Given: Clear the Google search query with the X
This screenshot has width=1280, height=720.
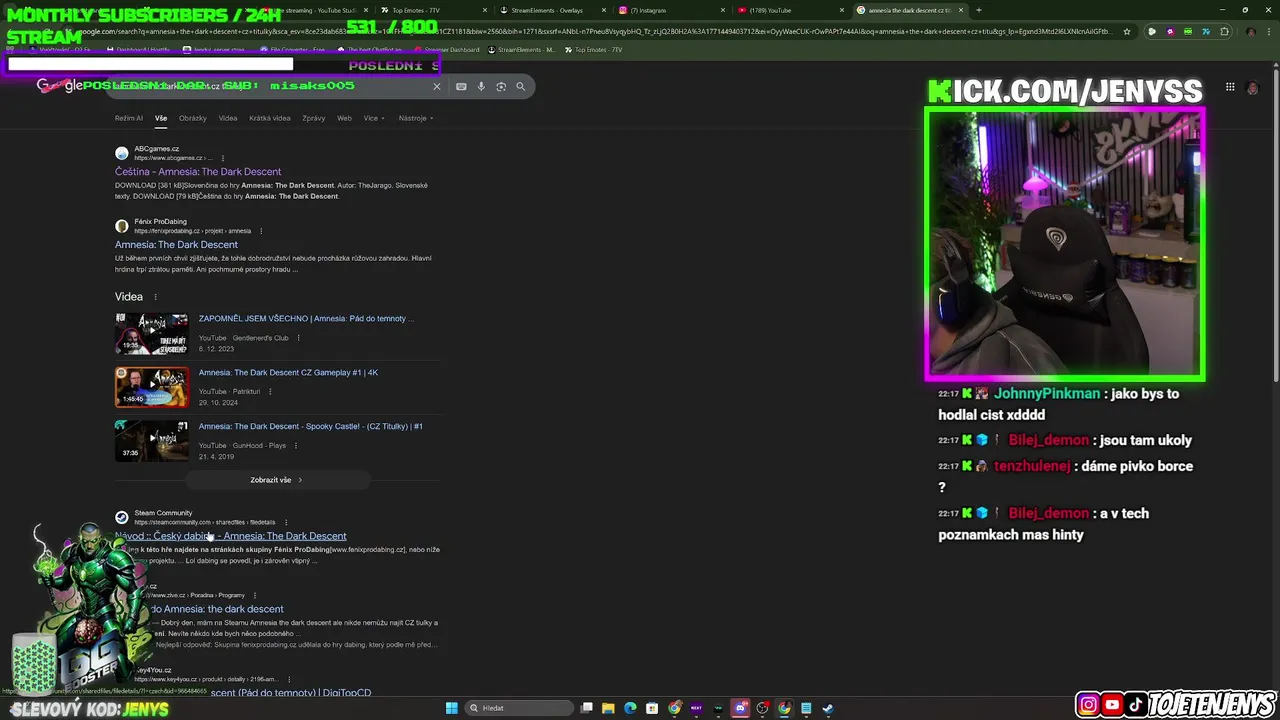Looking at the screenshot, I should (436, 87).
